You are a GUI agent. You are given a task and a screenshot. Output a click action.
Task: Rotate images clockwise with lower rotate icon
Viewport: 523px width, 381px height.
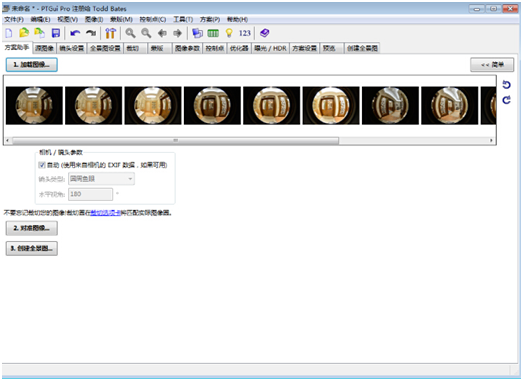click(x=506, y=100)
